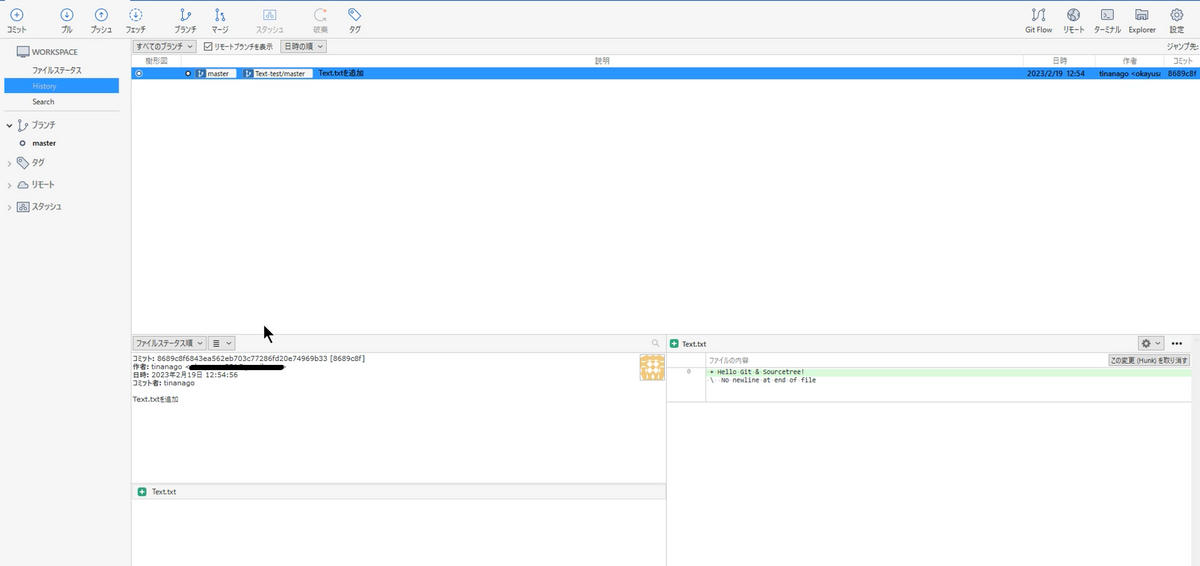Select File Status in the sidebar
The image size is (1200, 566).
(57, 70)
